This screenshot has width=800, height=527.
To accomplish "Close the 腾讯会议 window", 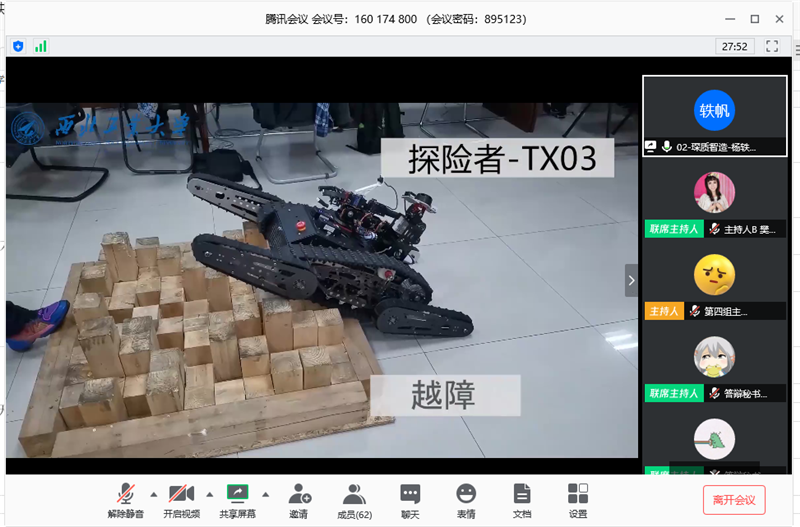I will [779, 19].
